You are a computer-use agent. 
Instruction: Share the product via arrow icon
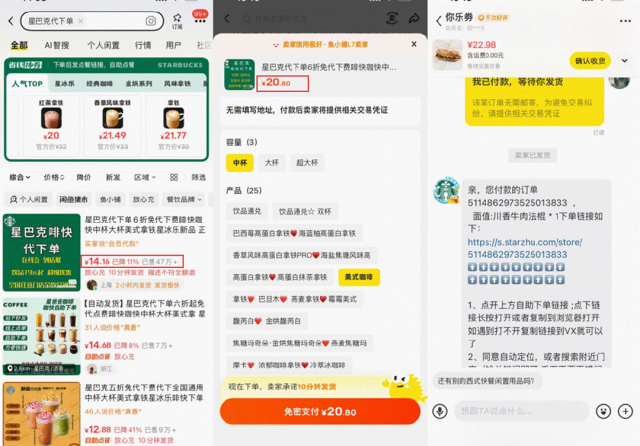point(414,18)
